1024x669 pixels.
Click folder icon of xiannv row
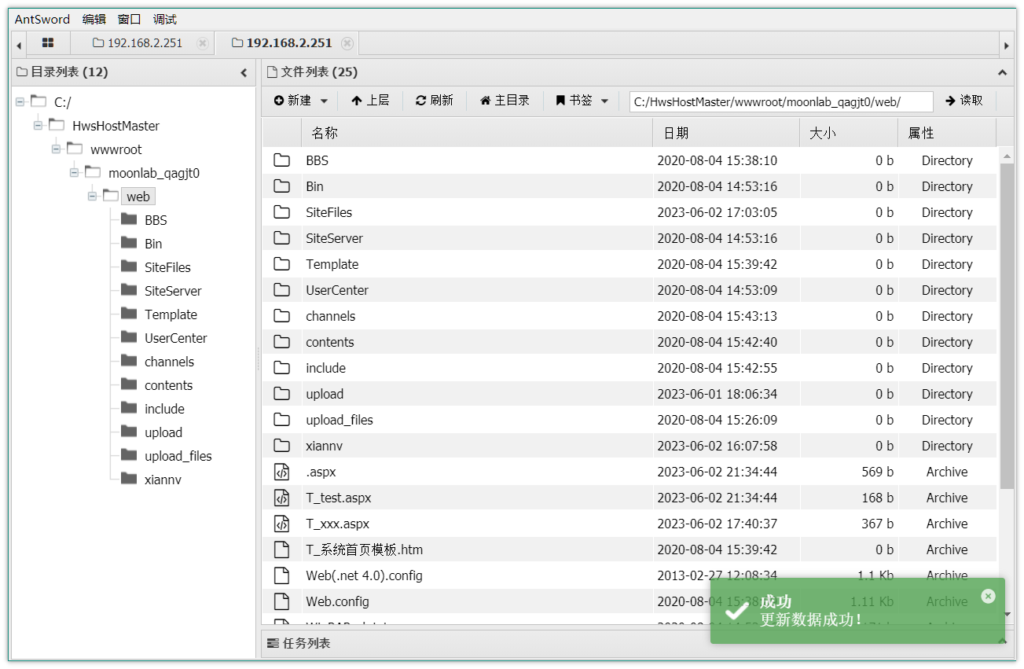coord(281,446)
